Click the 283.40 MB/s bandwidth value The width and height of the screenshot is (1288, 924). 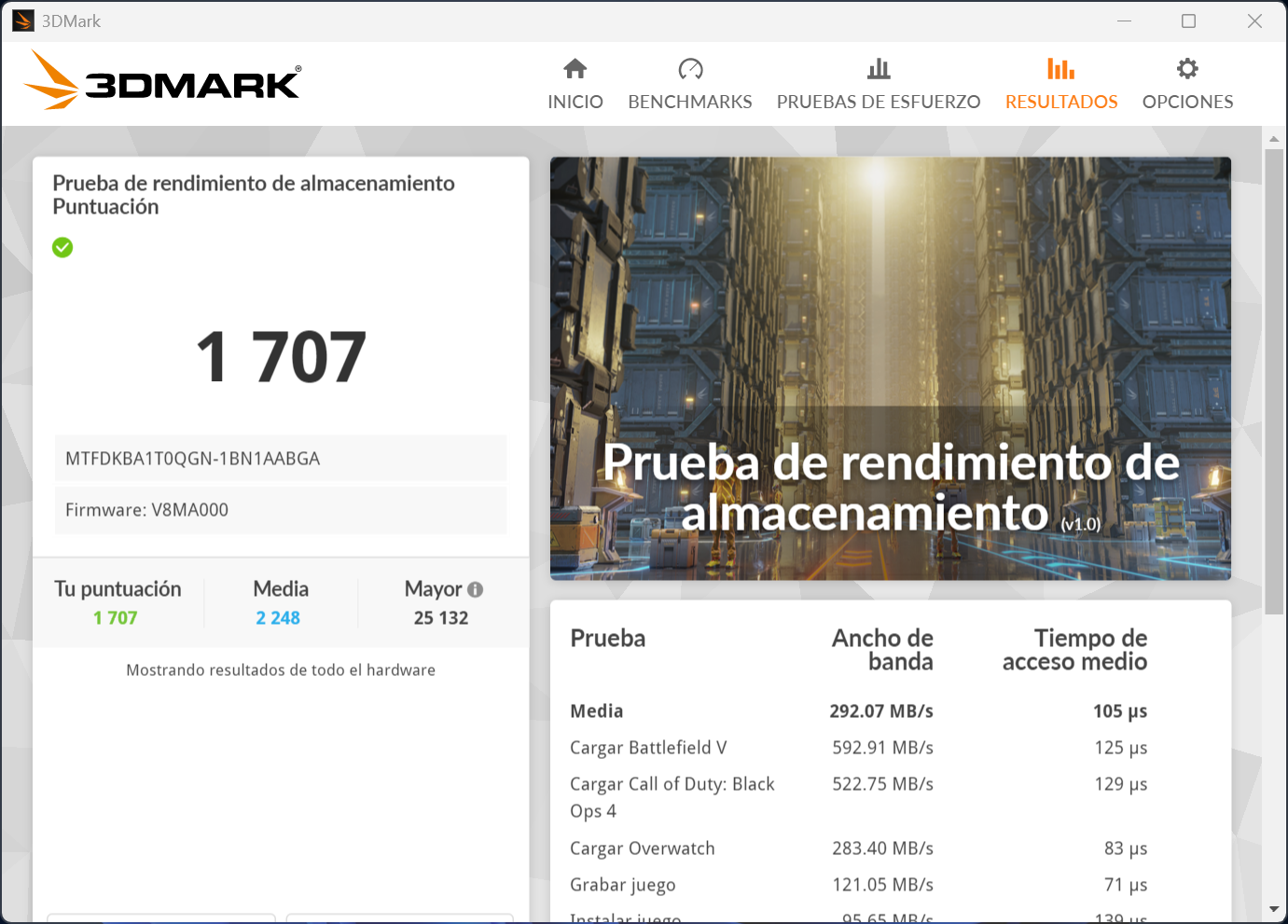(x=883, y=848)
